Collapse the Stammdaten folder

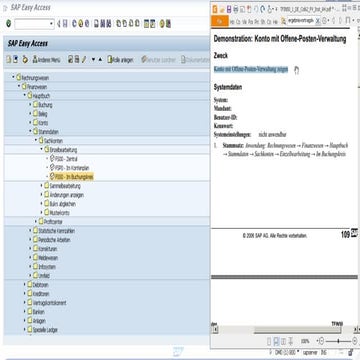[30, 131]
